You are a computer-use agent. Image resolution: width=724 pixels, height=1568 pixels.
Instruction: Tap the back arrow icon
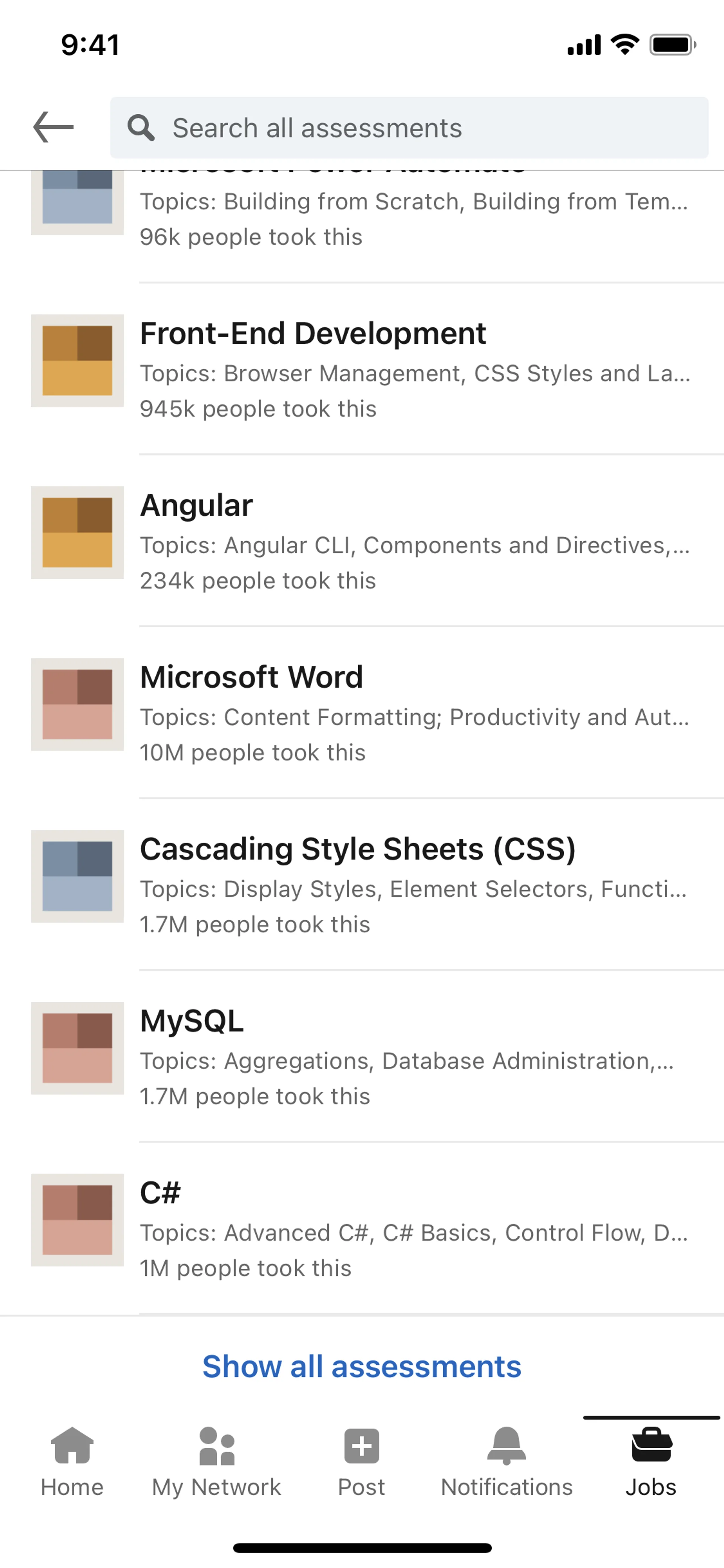click(53, 127)
